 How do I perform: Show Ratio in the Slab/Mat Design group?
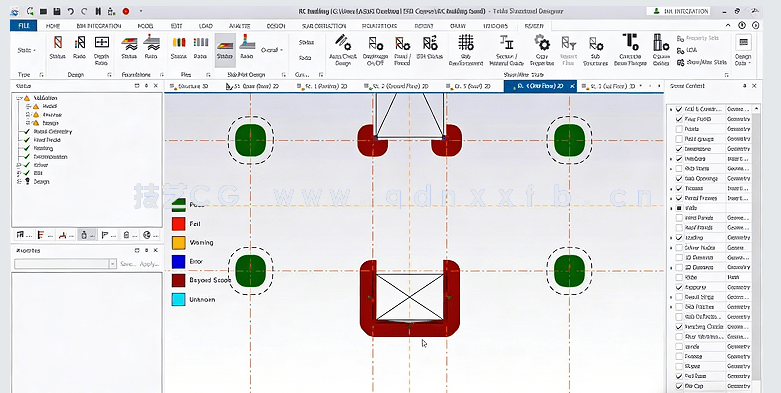pyautogui.click(x=247, y=47)
